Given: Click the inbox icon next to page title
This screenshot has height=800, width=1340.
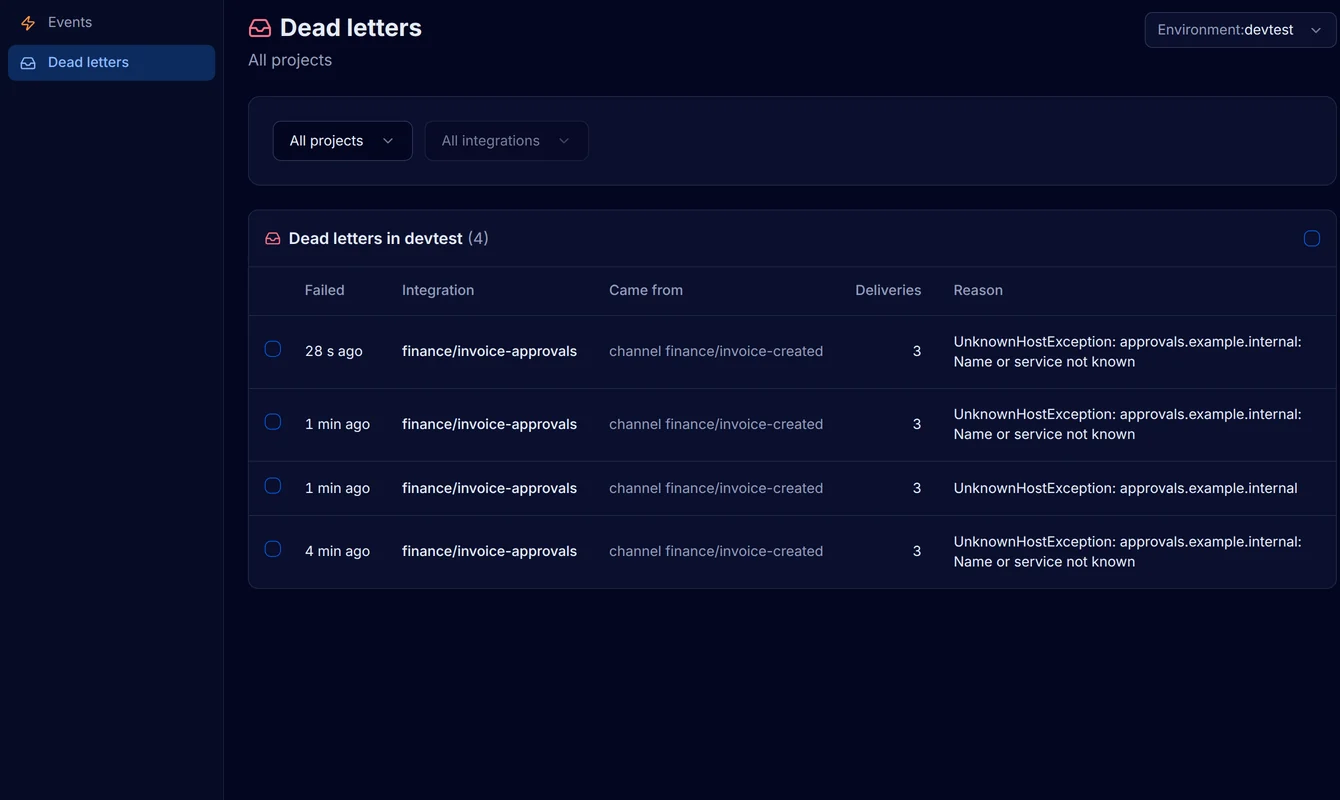Looking at the screenshot, I should pyautogui.click(x=260, y=28).
